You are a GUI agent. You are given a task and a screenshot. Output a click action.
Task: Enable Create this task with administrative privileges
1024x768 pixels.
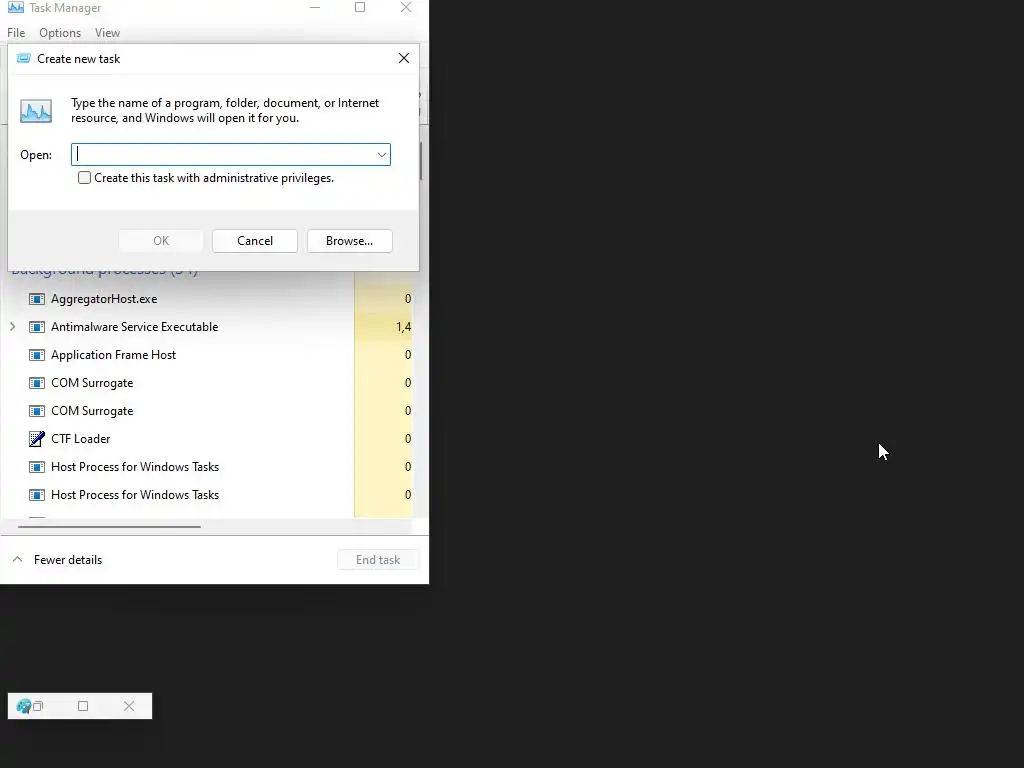[x=84, y=178]
